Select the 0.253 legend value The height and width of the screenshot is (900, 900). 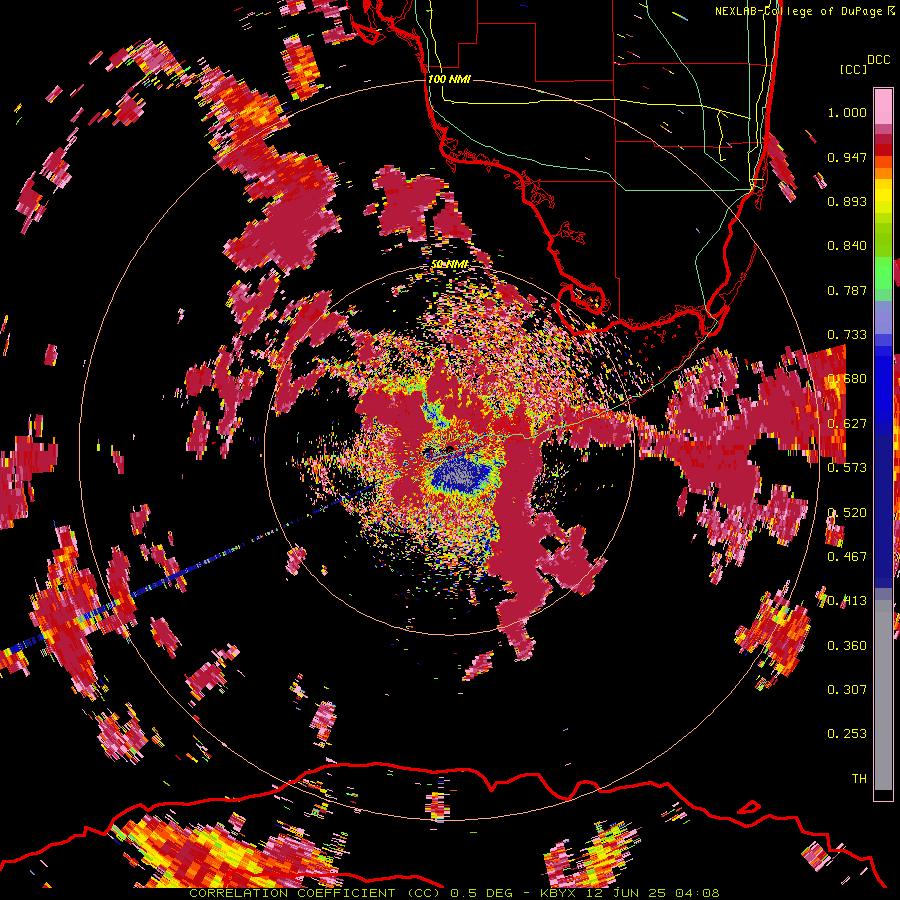tap(847, 734)
